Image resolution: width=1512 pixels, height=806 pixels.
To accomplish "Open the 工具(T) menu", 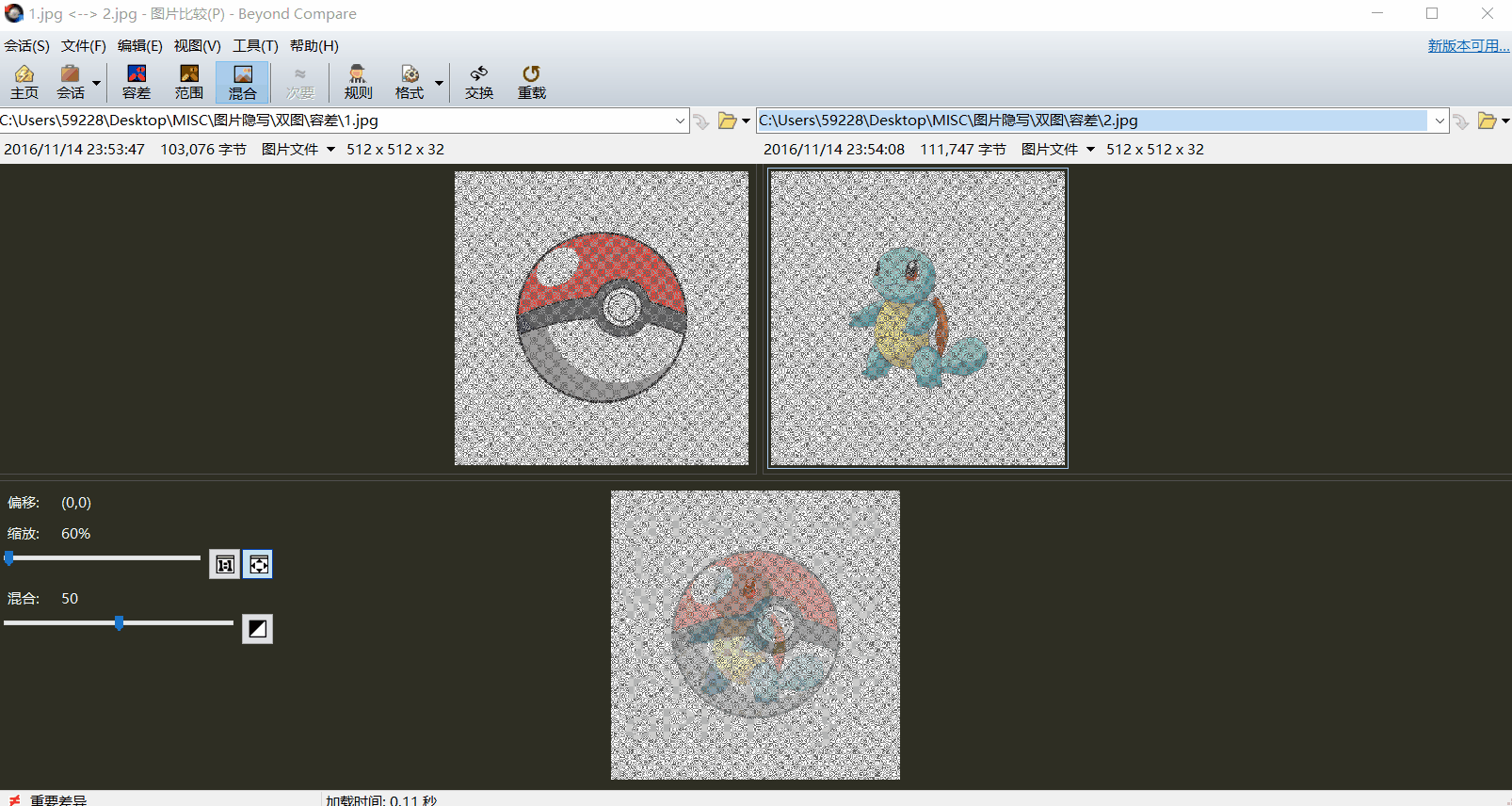I will [x=256, y=45].
